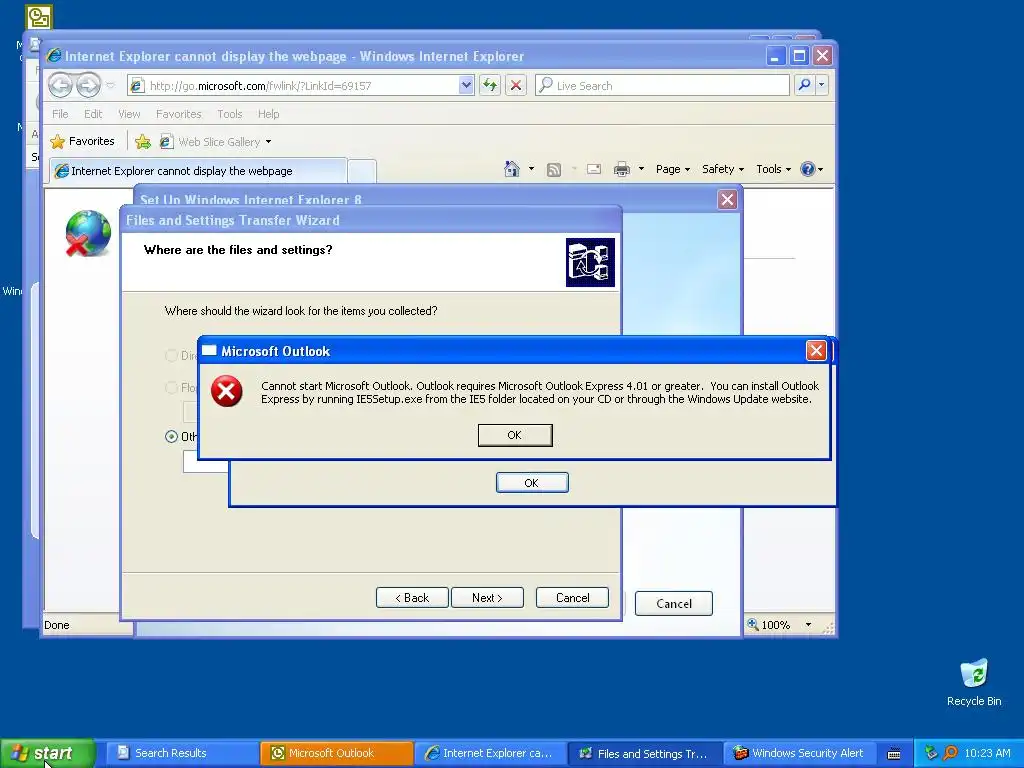This screenshot has height=768, width=1024.
Task: Click the globe error icon on the webpage
Action: 88,233
